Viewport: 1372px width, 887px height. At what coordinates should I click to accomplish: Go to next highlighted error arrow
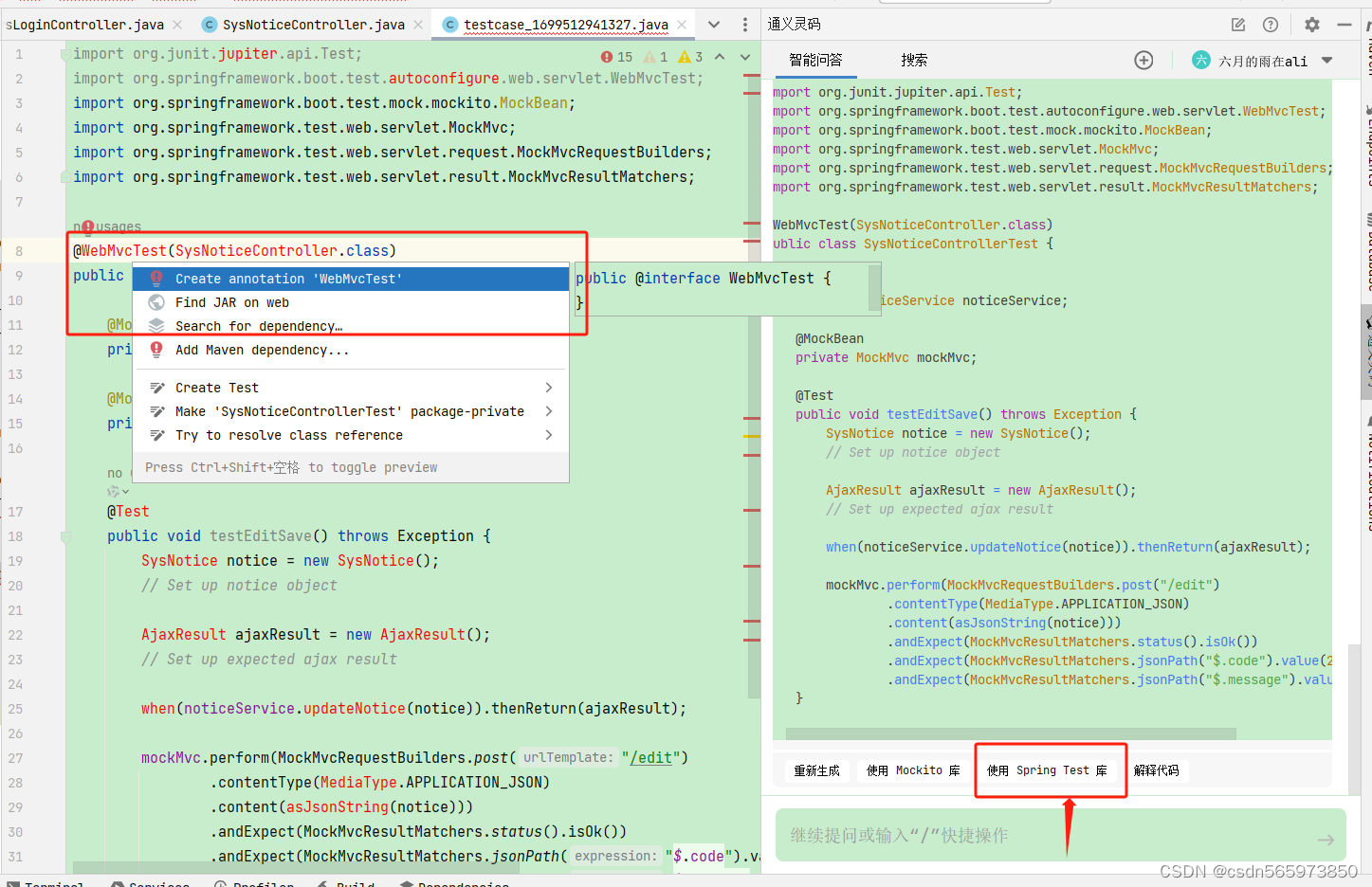point(745,57)
